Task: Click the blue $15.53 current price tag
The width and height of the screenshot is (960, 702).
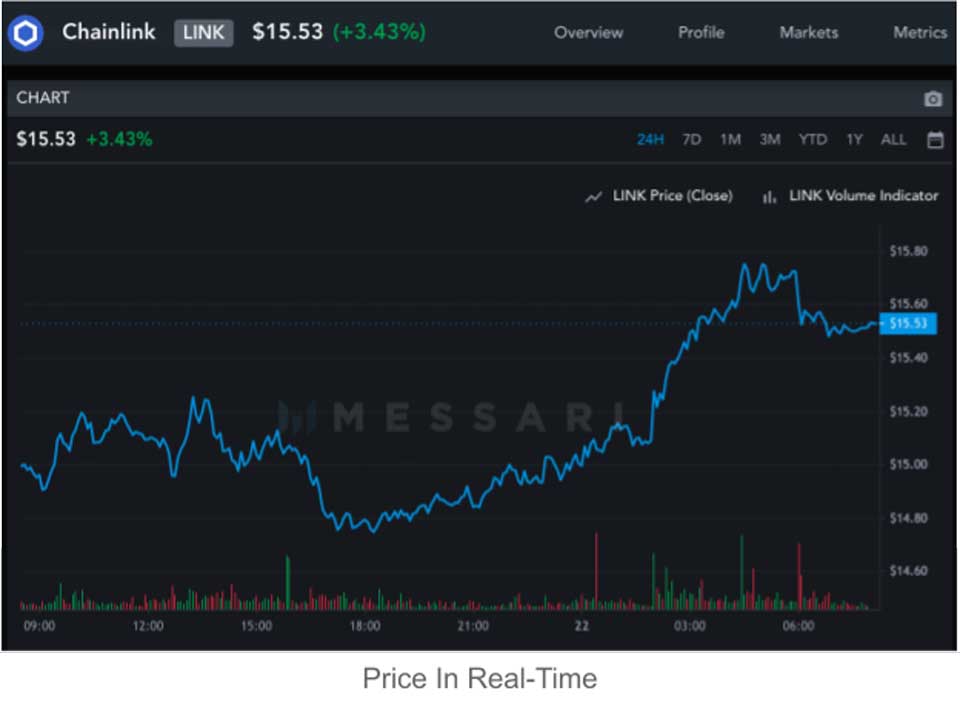Action: point(908,323)
